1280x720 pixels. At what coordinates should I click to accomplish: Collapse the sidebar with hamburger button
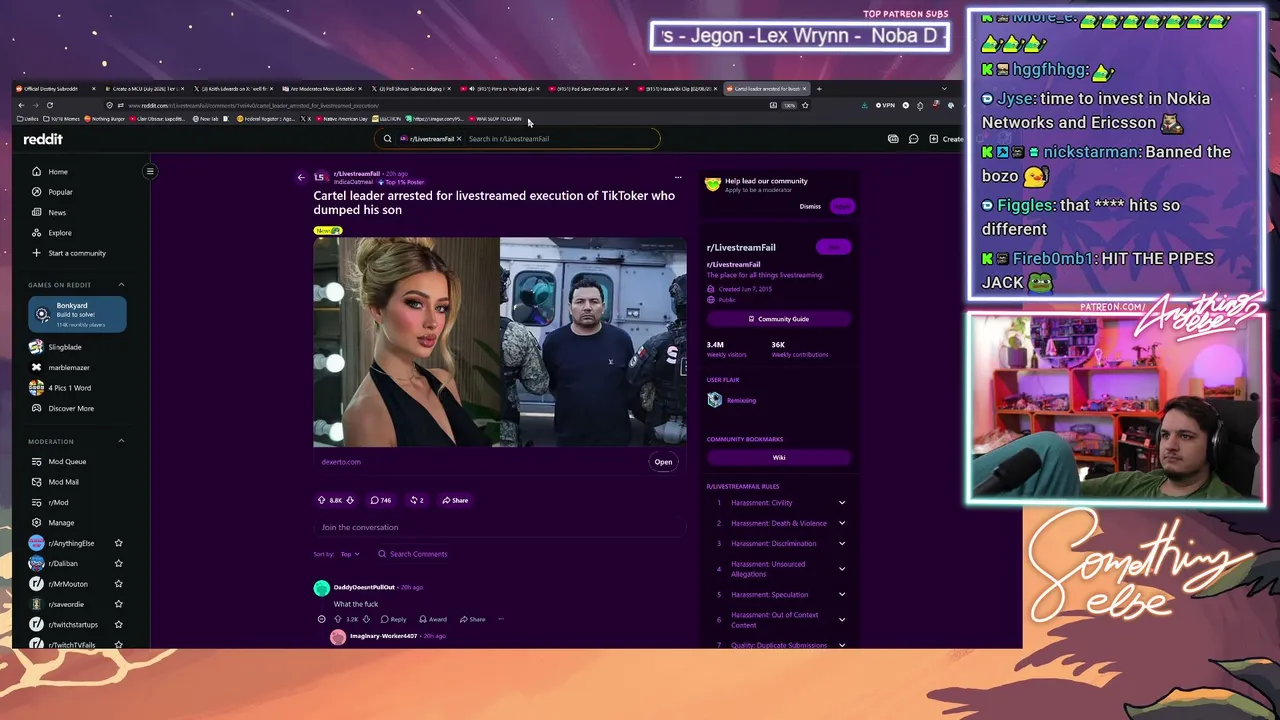[x=150, y=171]
